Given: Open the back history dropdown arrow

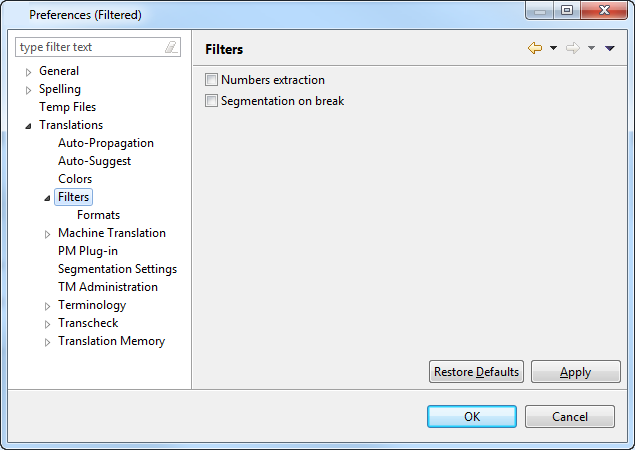Looking at the screenshot, I should coord(553,48).
